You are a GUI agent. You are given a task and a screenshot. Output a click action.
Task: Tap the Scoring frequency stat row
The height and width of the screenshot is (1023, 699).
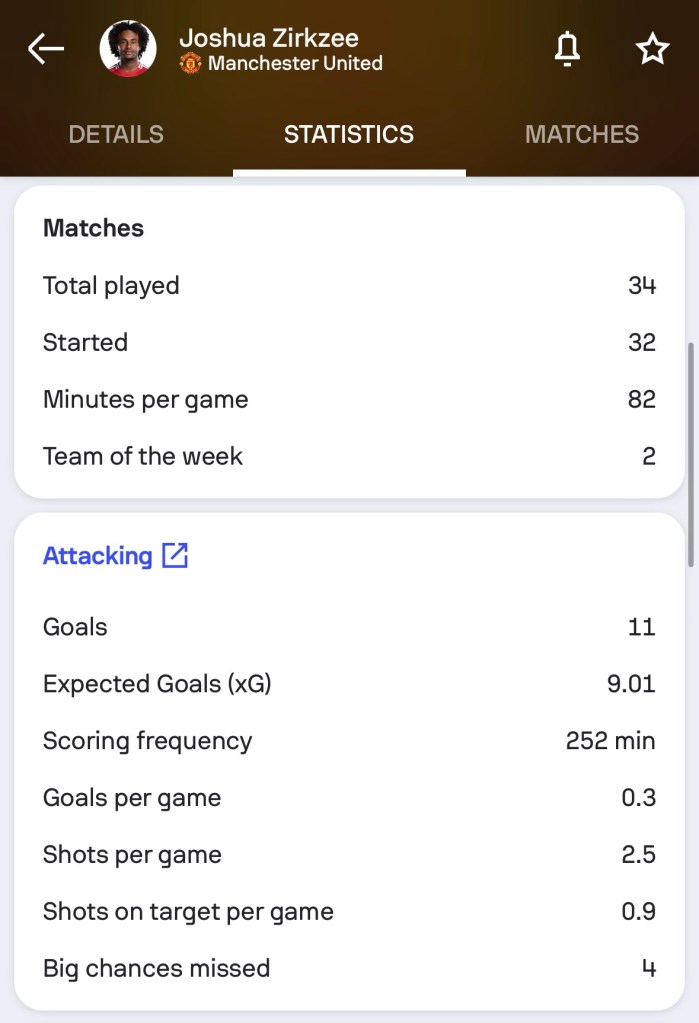[x=349, y=741]
